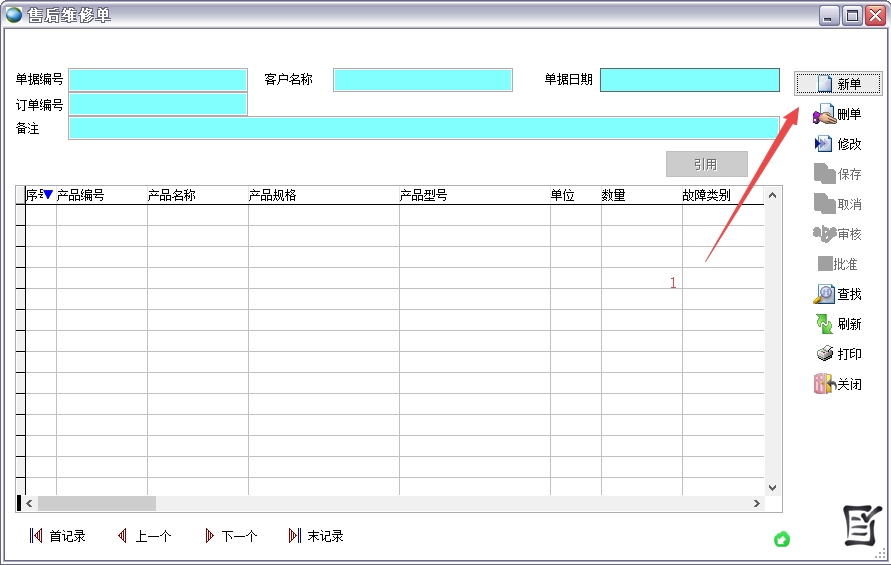
Task: Click the horizontal scrollbar right arrow
Action: (x=757, y=504)
